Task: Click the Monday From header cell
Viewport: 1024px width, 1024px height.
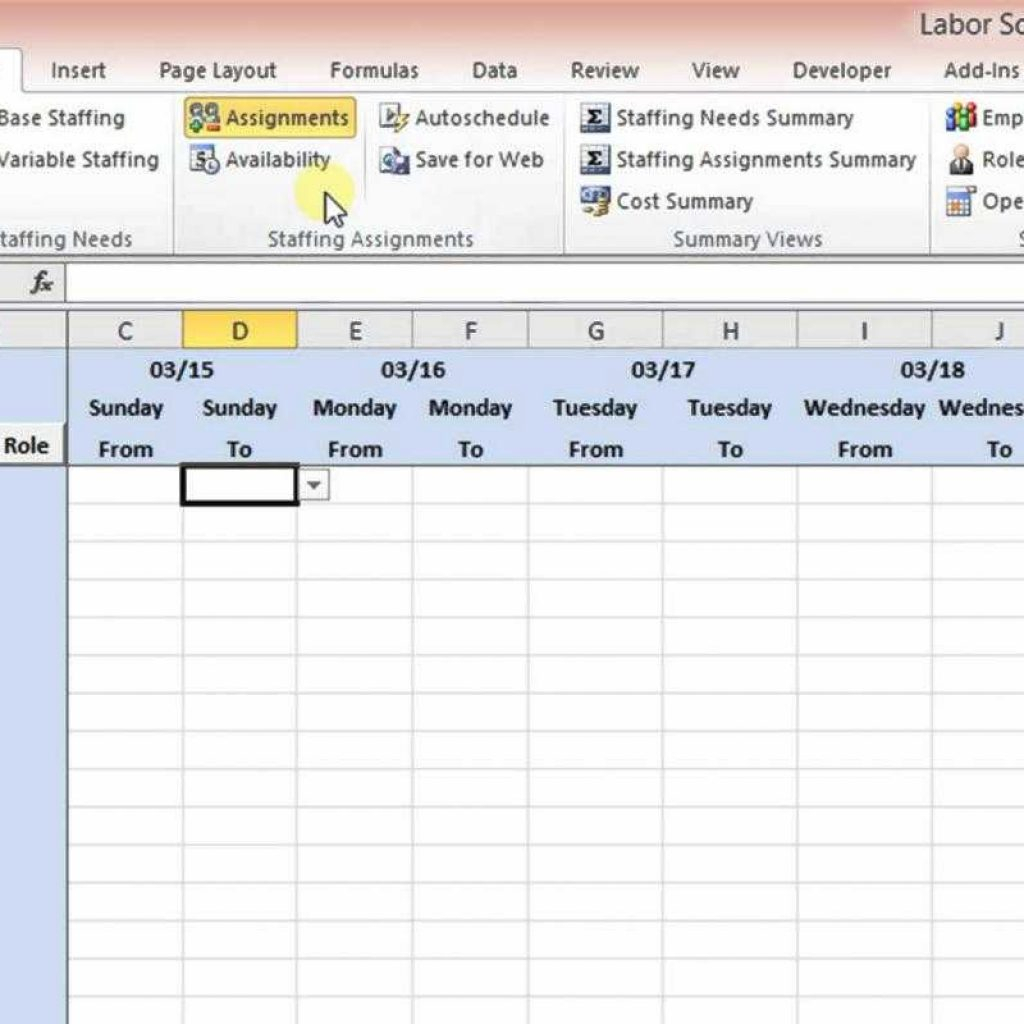Action: 355,449
